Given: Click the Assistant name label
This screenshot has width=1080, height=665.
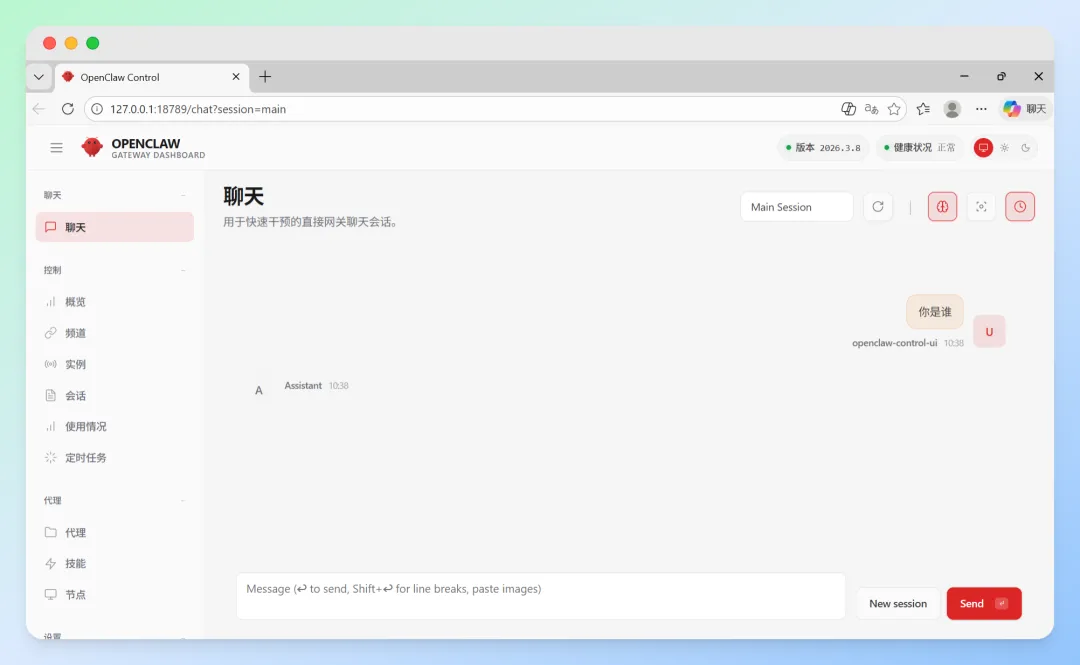Looking at the screenshot, I should (x=303, y=386).
